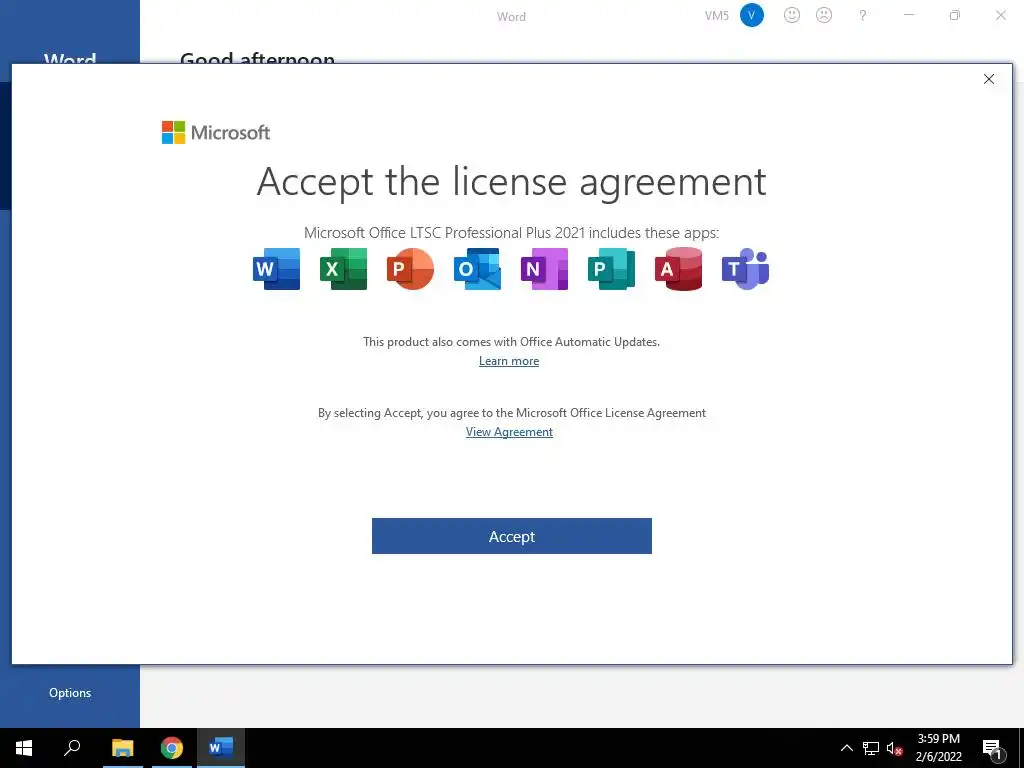The height and width of the screenshot is (768, 1024).
Task: Open the View Agreement link
Action: (509, 432)
